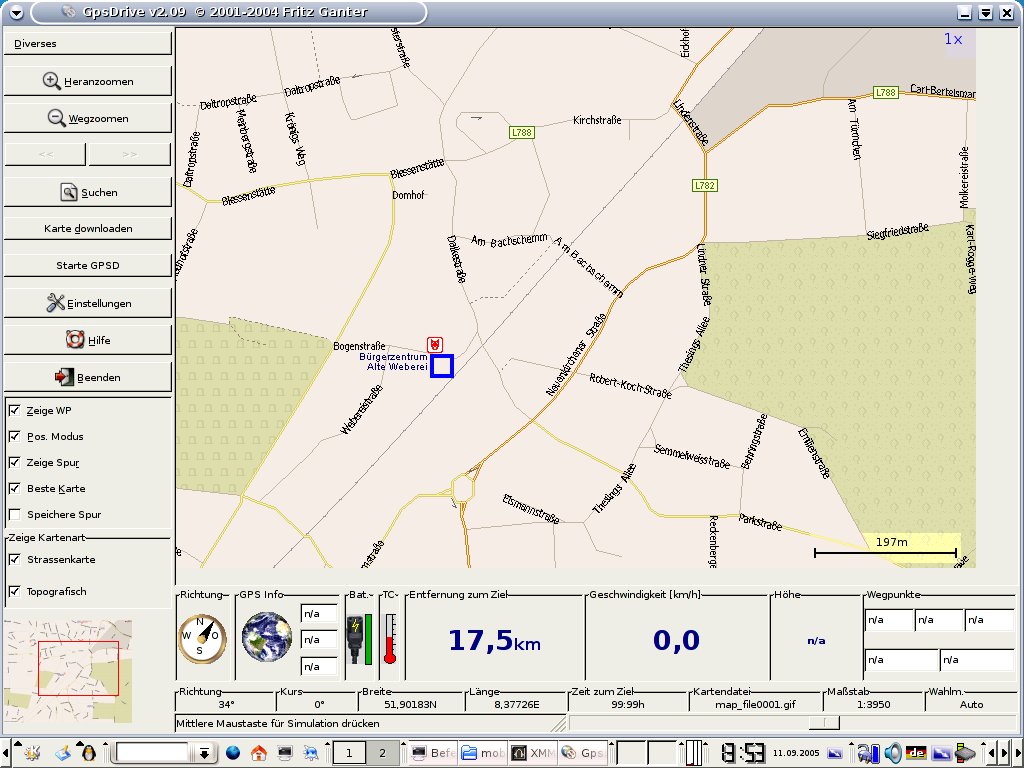This screenshot has width=1024, height=768.
Task: Switch to the mob folder taskbar window
Action: click(483, 753)
